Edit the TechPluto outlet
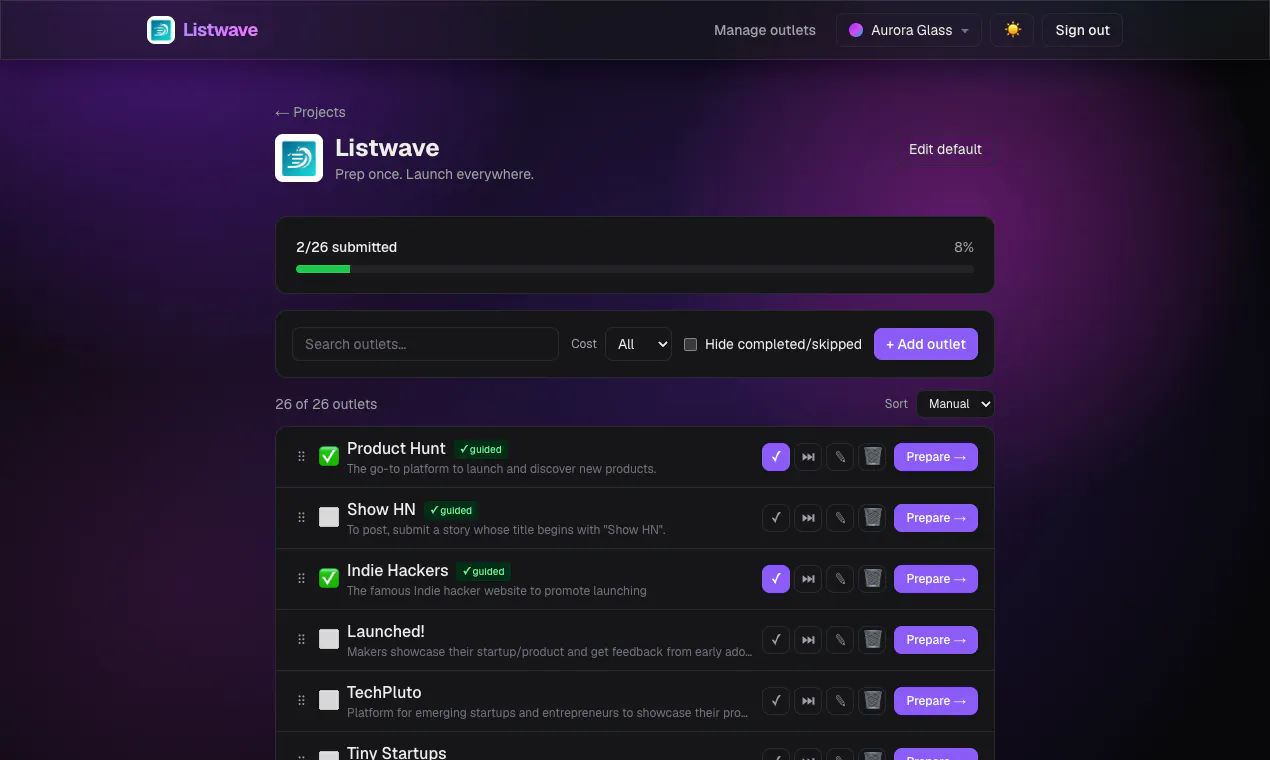Image resolution: width=1270 pixels, height=760 pixels. click(840, 701)
